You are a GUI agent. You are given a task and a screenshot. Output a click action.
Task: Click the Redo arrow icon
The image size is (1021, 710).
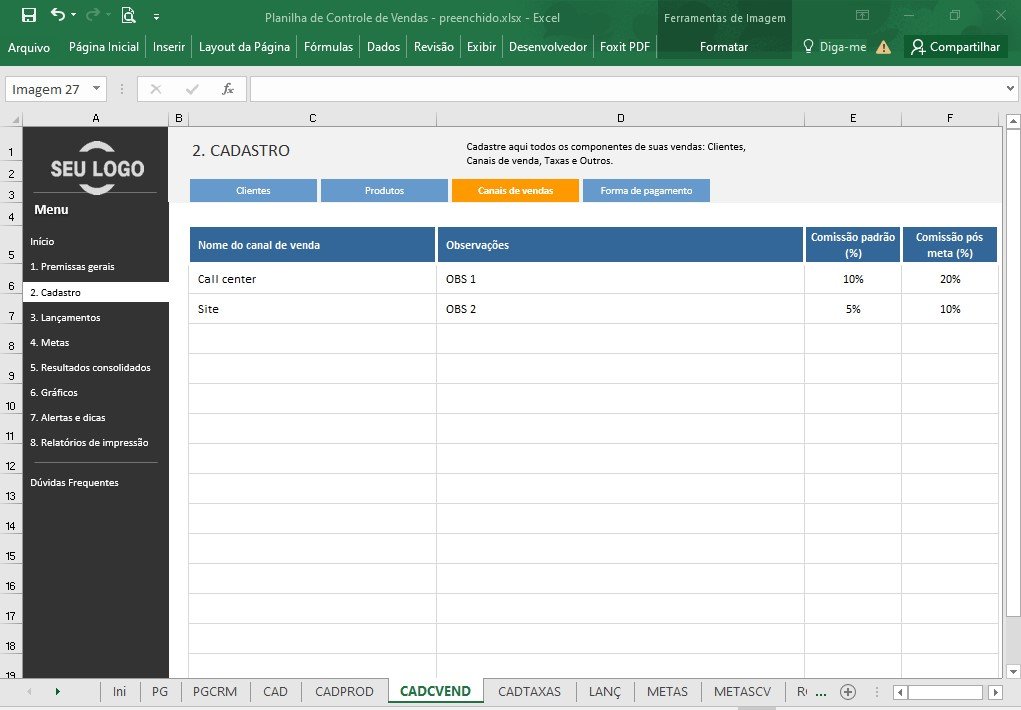click(93, 14)
